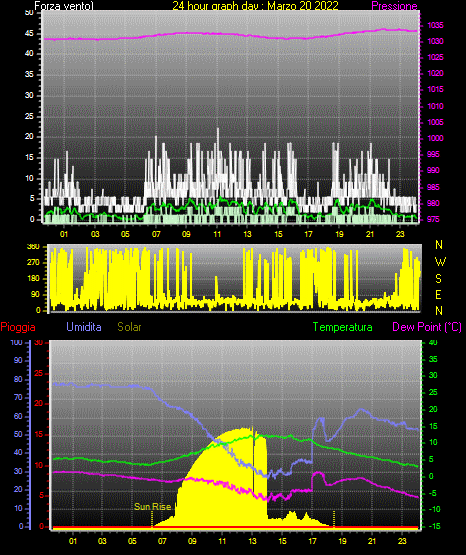This screenshot has width=466, height=555.
Task: Click the Temperatura legend label
Action: 343,327
